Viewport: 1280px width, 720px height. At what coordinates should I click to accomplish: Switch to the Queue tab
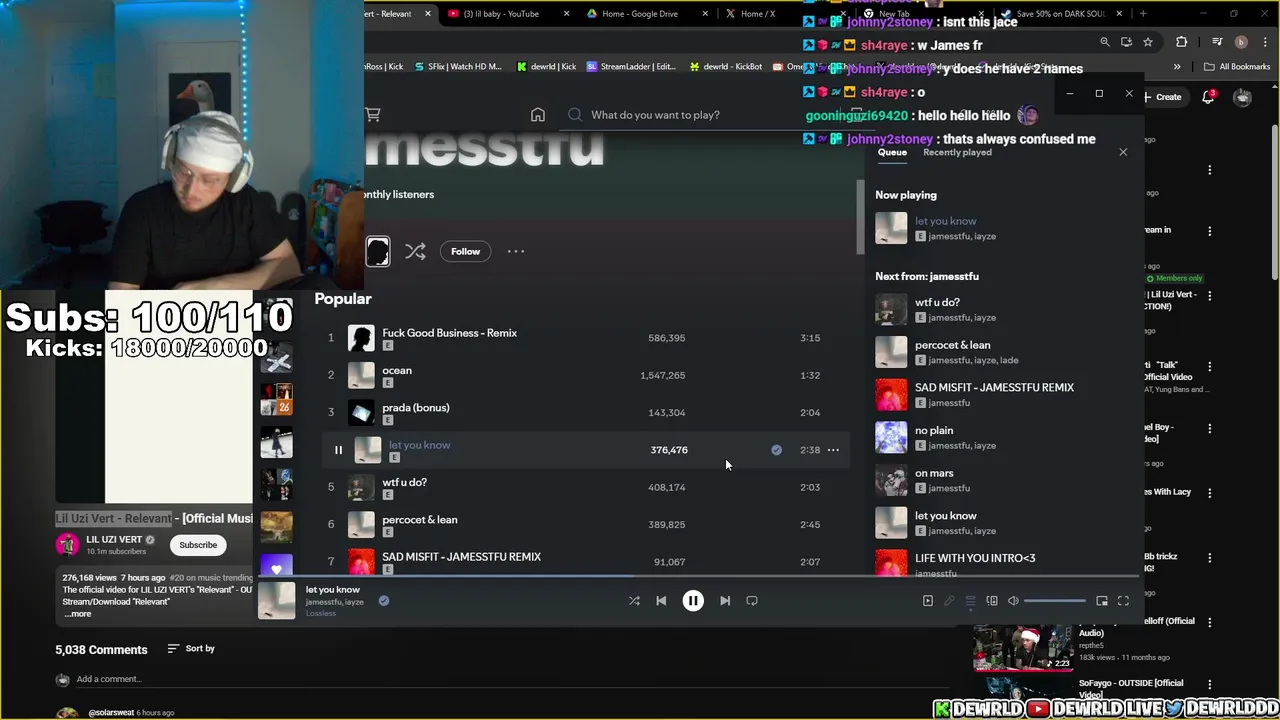892,152
